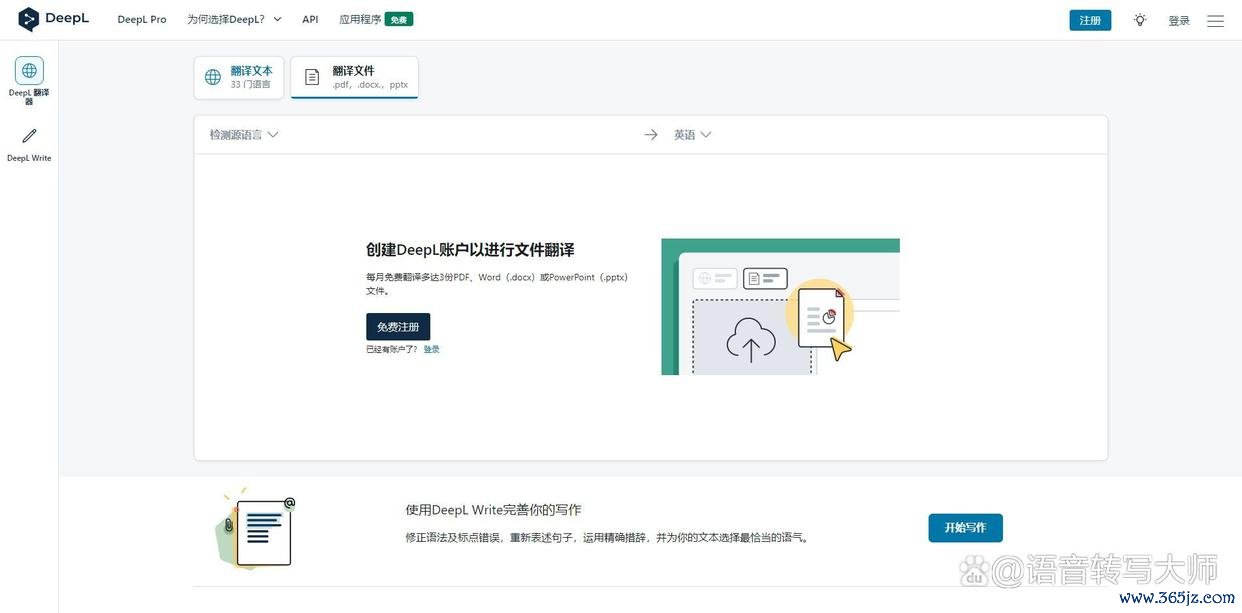Click the 开始写作 button

pyautogui.click(x=965, y=528)
